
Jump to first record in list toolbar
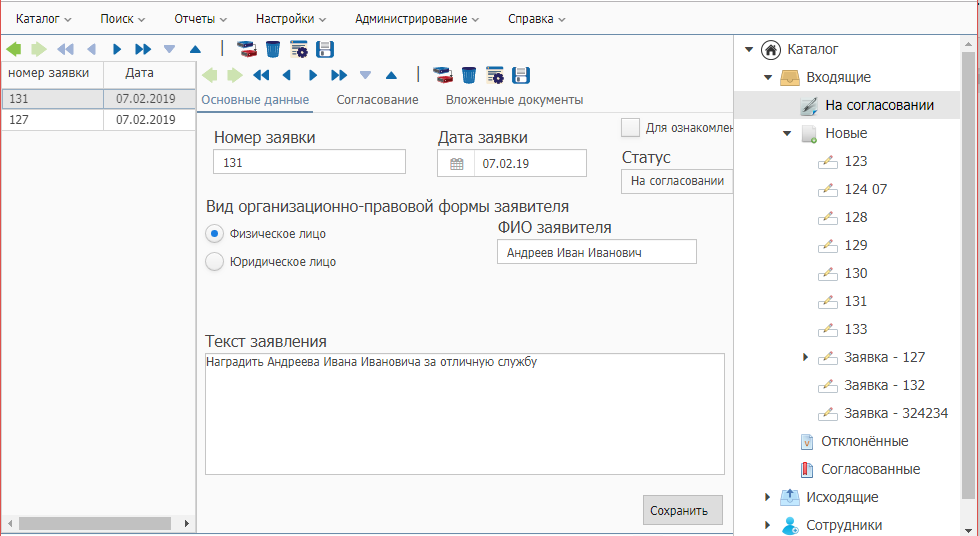tap(65, 49)
